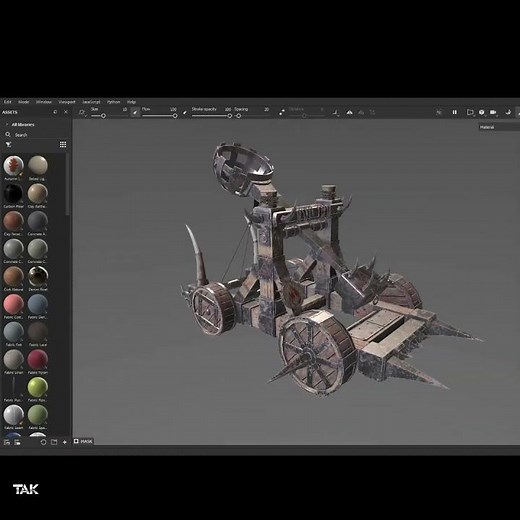Select the Cork Natural material
The height and width of the screenshot is (520, 520).
pyautogui.click(x=14, y=276)
